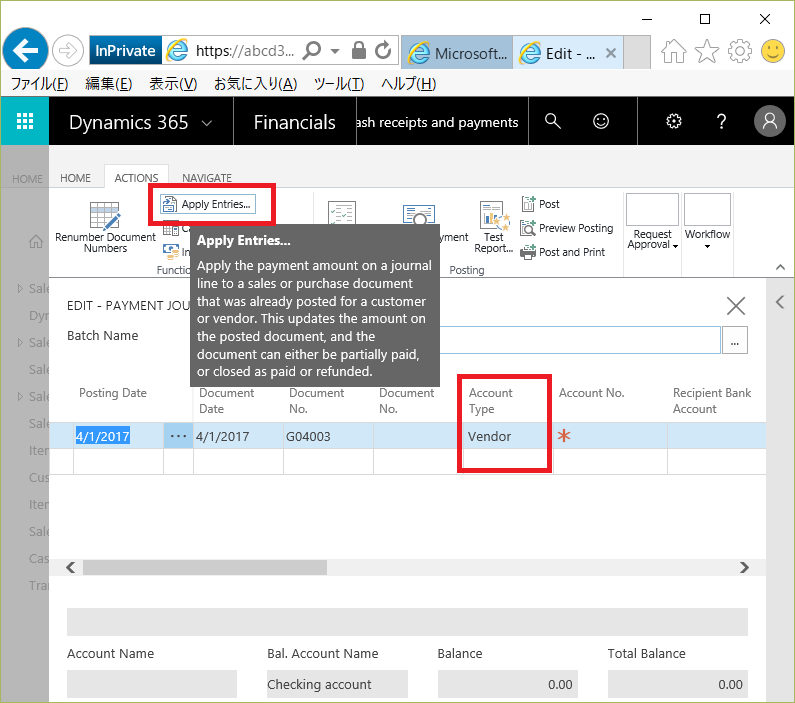This screenshot has height=703, width=795.
Task: Close the Edit browser tab
Action: pyautogui.click(x=611, y=53)
